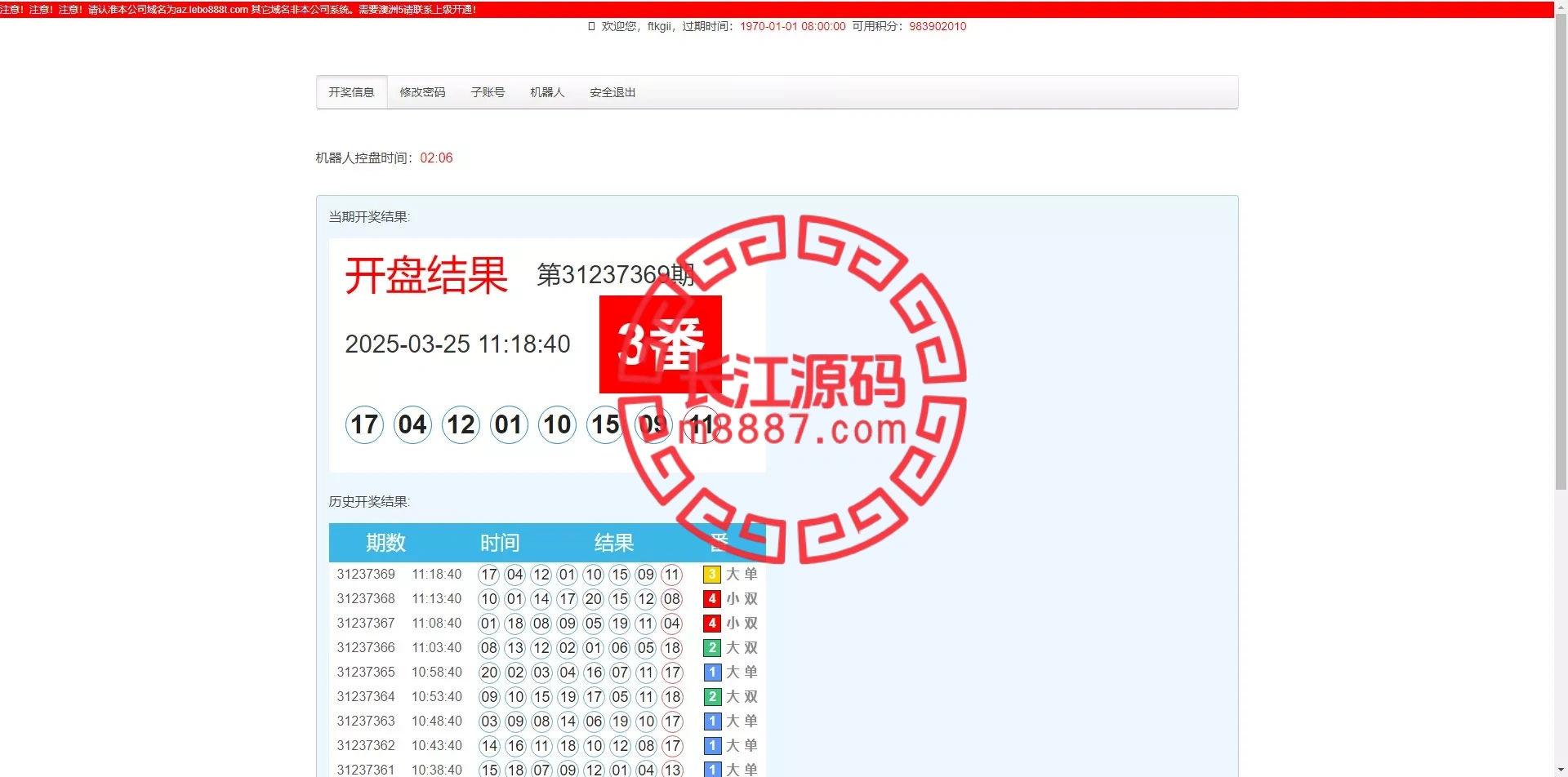The image size is (1568, 777).
Task: Click the large ball numbered 15
Action: click(x=605, y=424)
